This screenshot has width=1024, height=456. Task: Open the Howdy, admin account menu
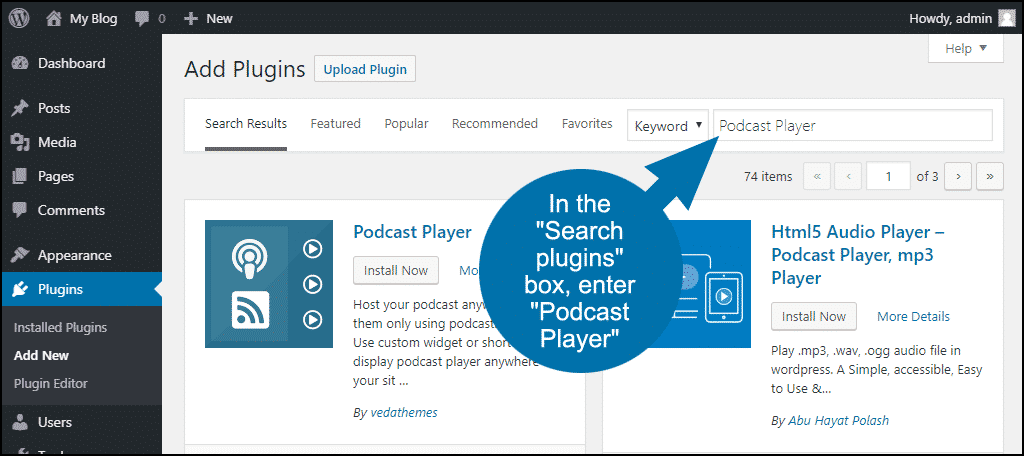961,19
